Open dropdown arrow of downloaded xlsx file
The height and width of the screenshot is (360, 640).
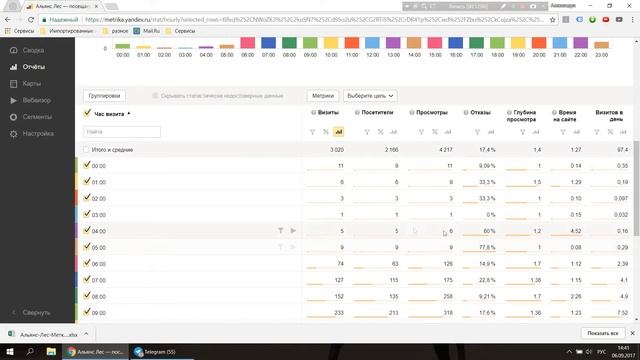coord(86,334)
